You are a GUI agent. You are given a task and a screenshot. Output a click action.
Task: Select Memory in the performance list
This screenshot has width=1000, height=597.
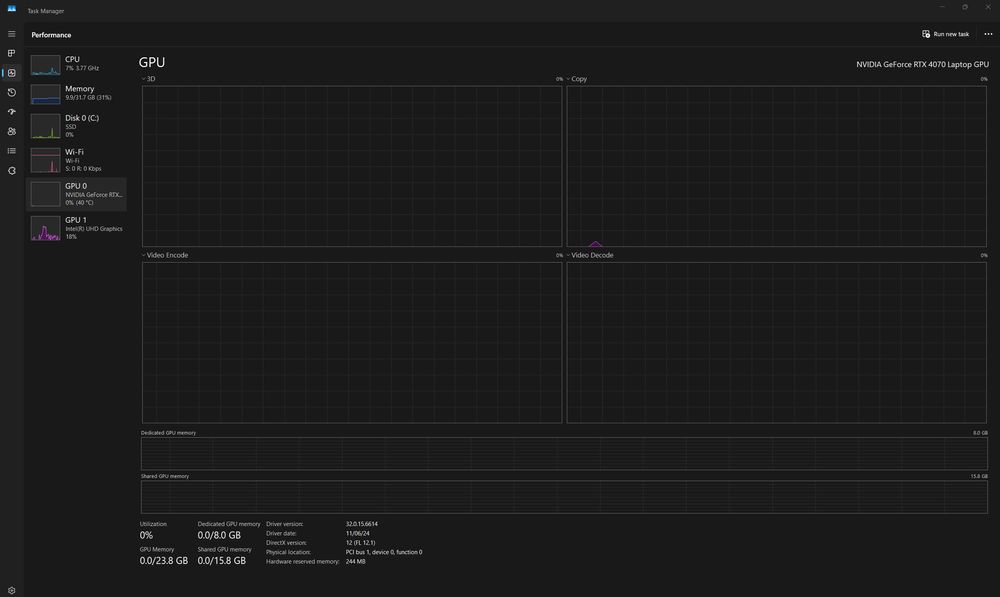tap(76, 93)
